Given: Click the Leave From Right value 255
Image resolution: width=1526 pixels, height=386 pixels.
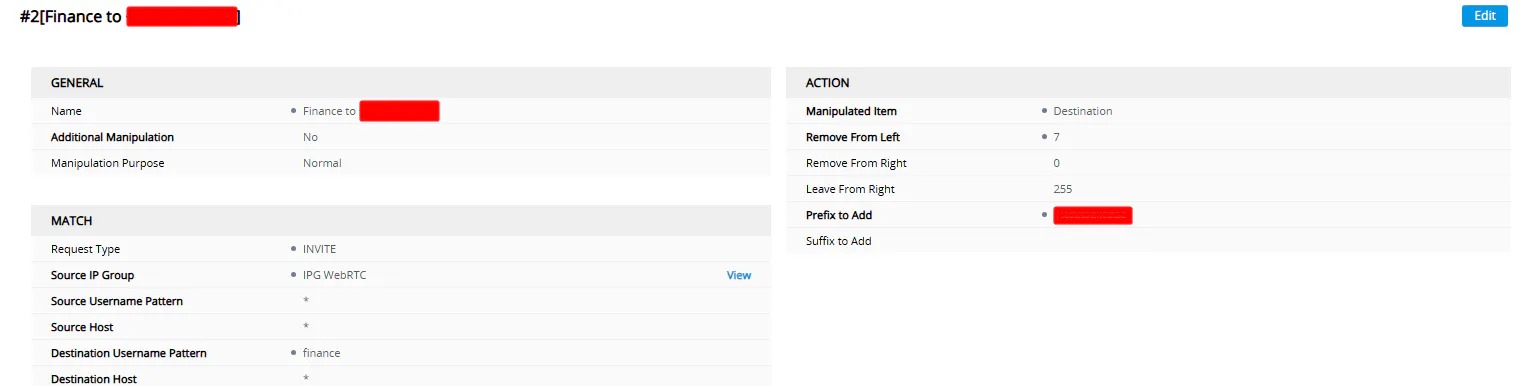Looking at the screenshot, I should [1063, 189].
